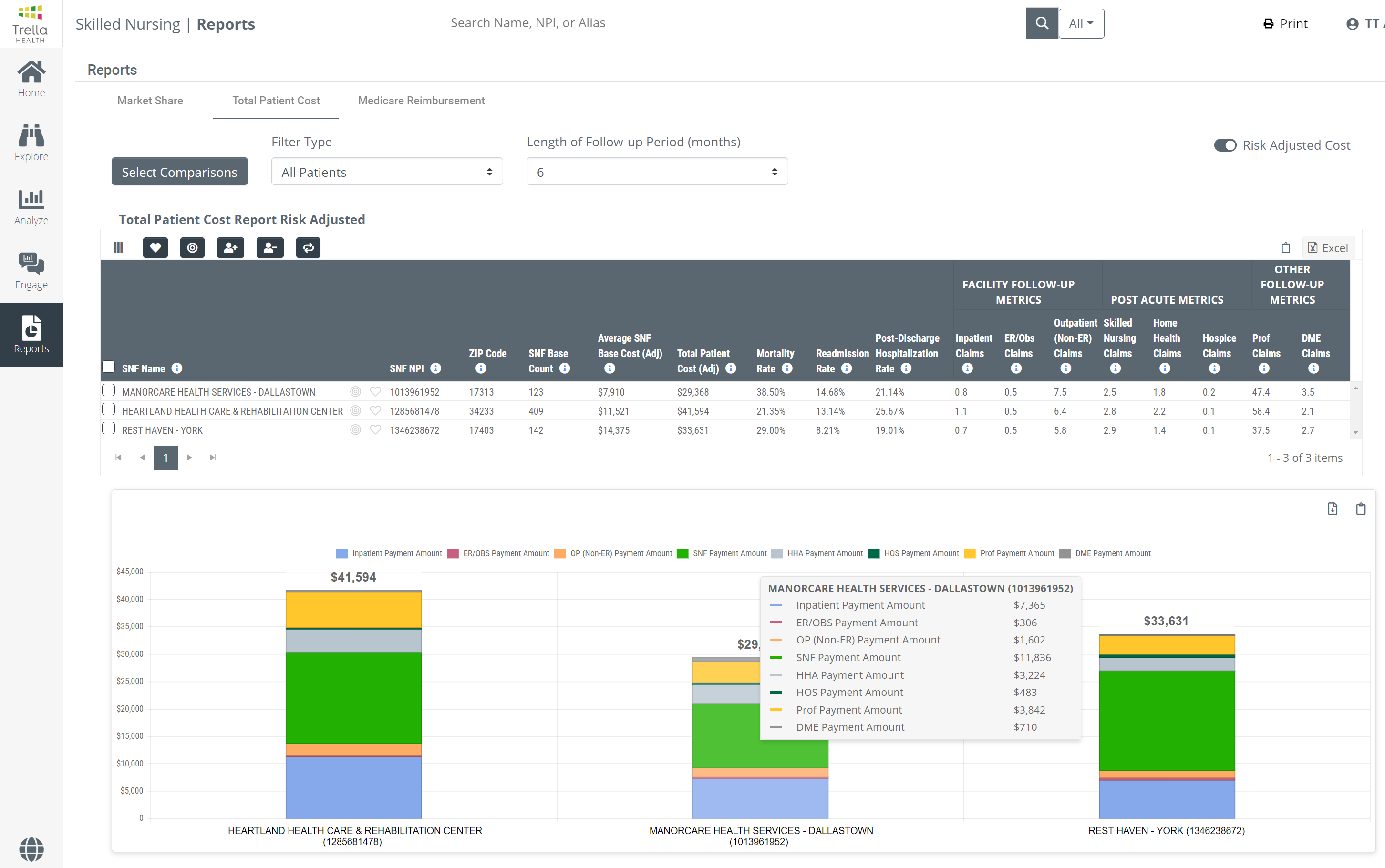
Task: Check Heartland Health Care row checkbox
Action: tap(109, 409)
